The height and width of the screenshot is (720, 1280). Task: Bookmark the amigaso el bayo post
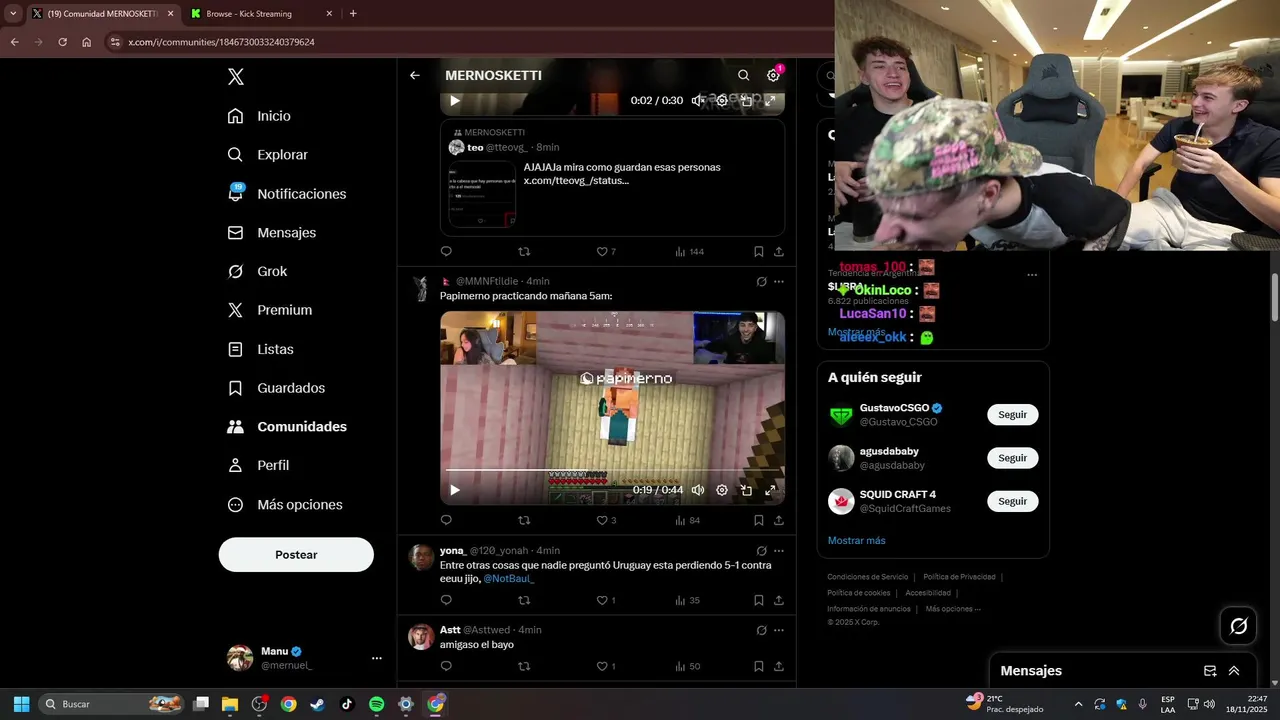[x=759, y=666]
